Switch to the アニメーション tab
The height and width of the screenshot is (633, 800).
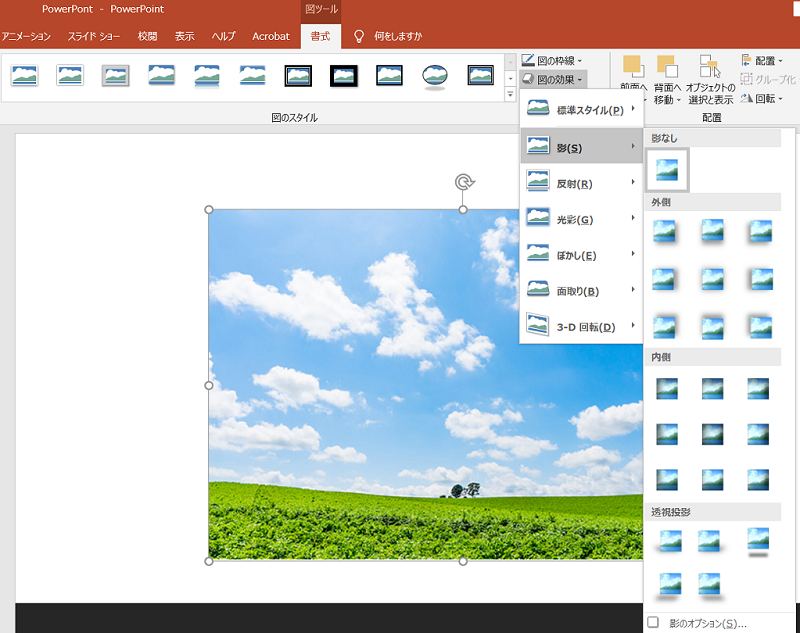pyautogui.click(x=26, y=36)
